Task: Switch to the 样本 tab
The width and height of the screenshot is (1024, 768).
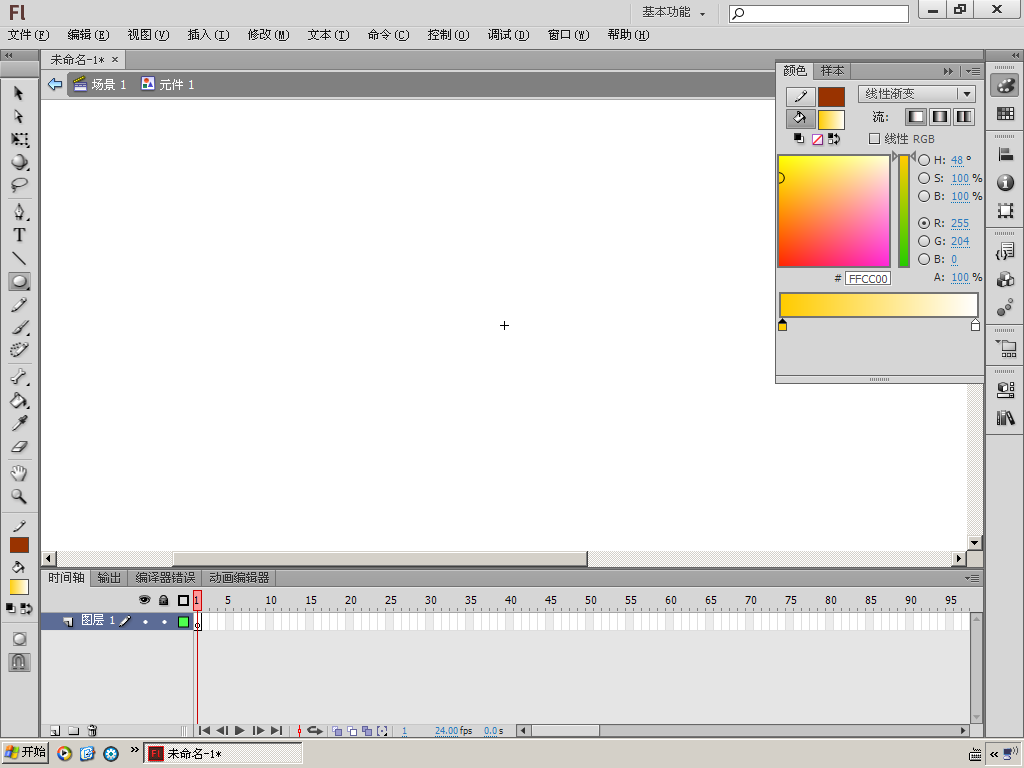Action: pos(832,71)
